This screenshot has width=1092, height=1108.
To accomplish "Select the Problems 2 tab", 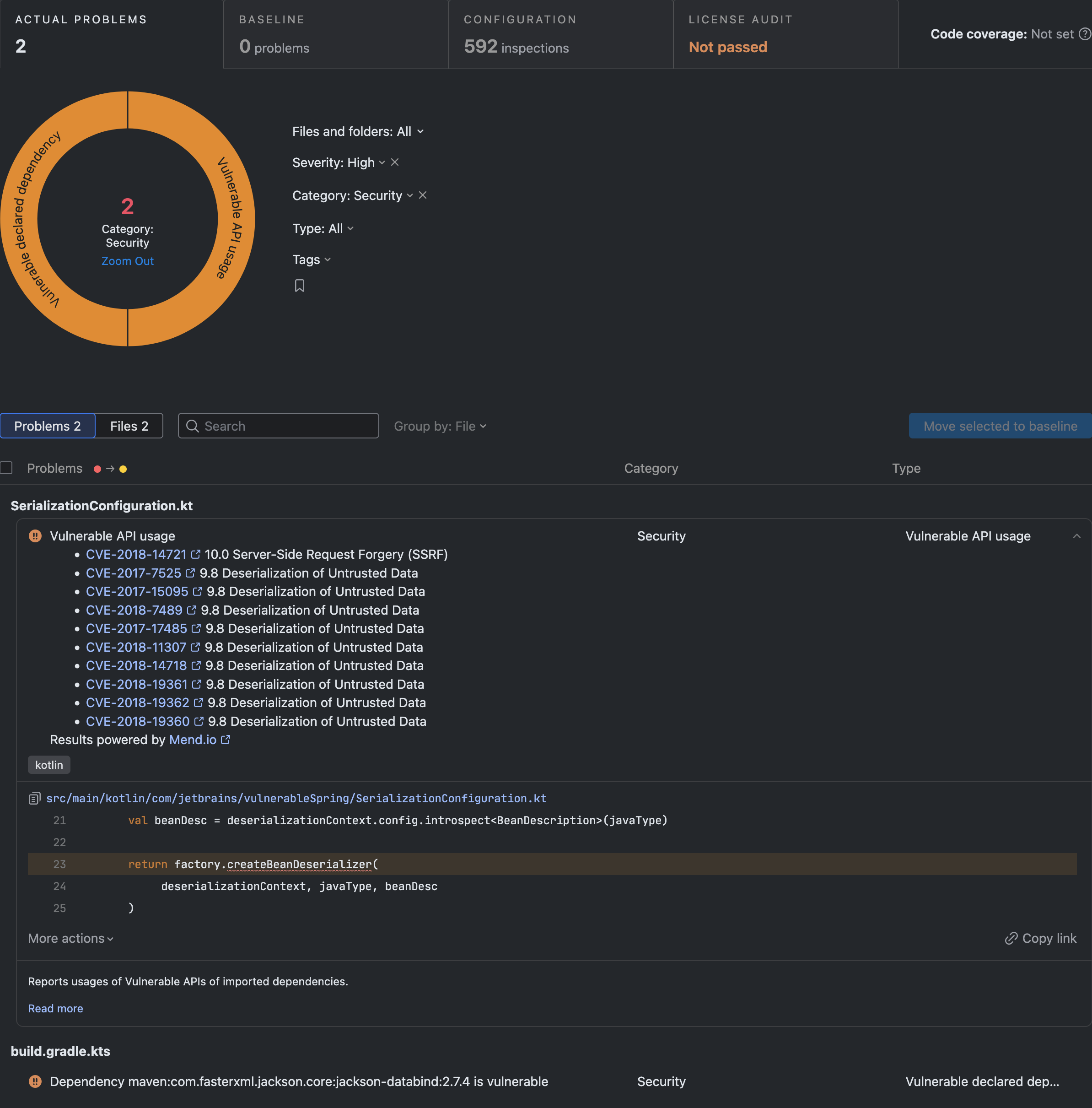I will point(48,426).
